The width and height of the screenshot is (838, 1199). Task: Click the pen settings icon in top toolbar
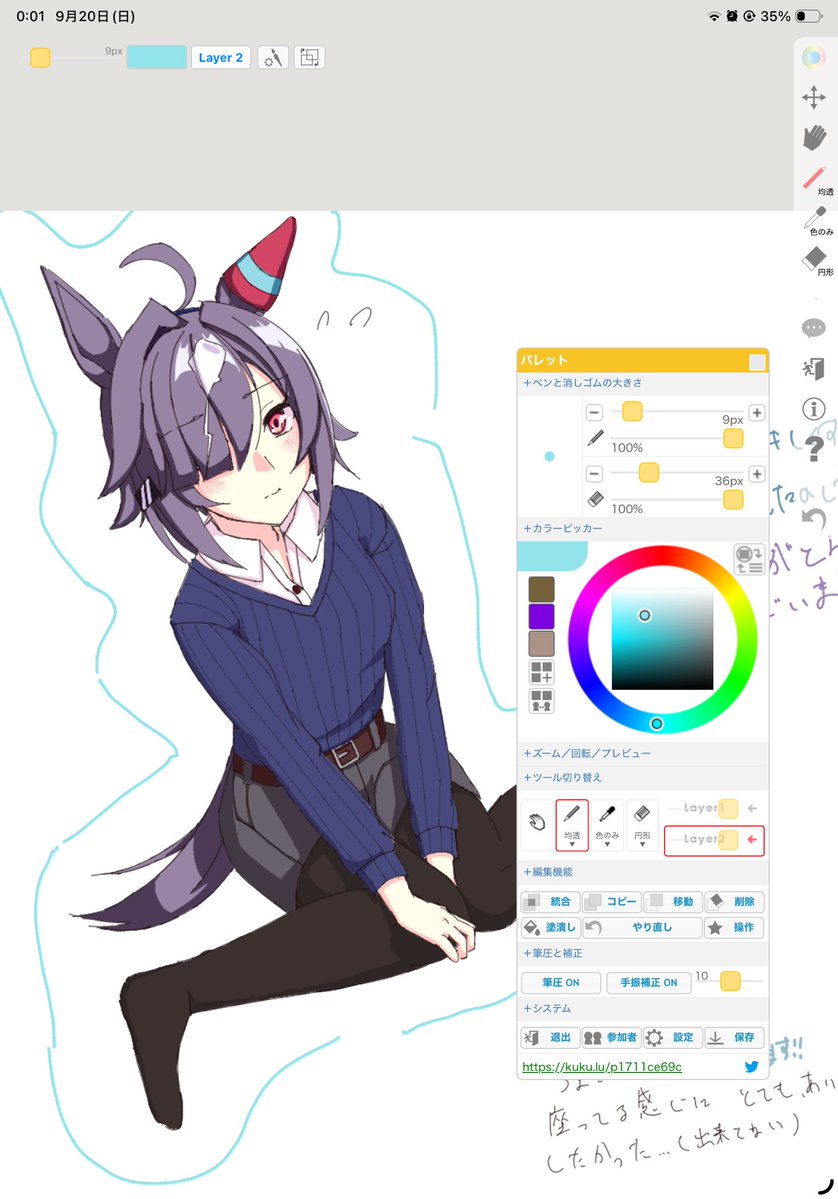(273, 57)
